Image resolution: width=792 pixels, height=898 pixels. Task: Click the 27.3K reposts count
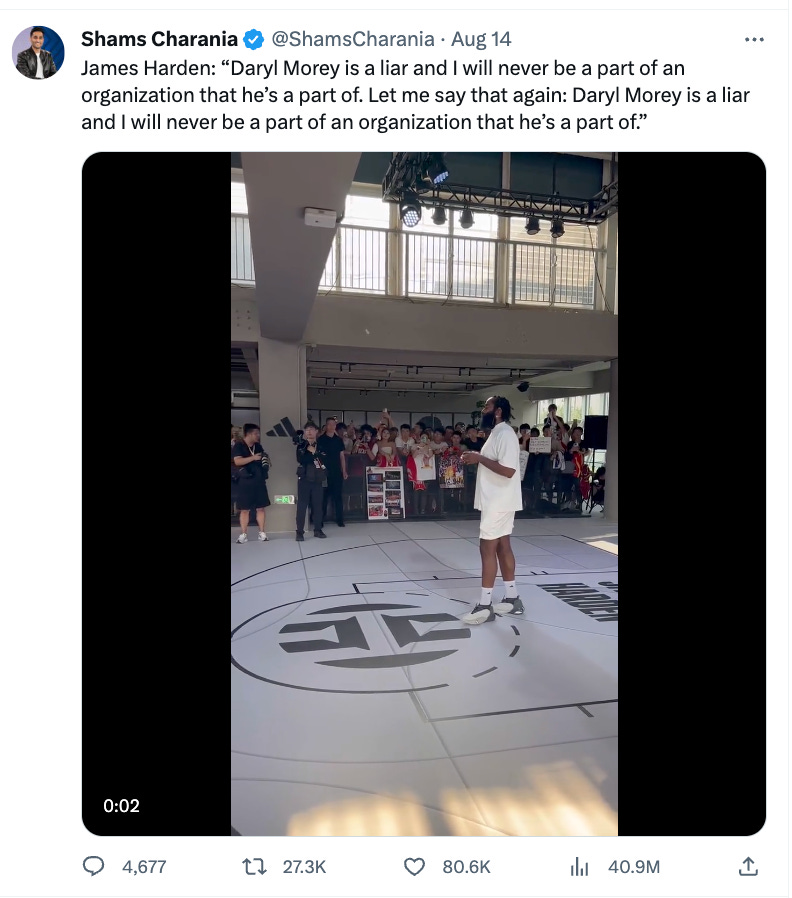304,867
